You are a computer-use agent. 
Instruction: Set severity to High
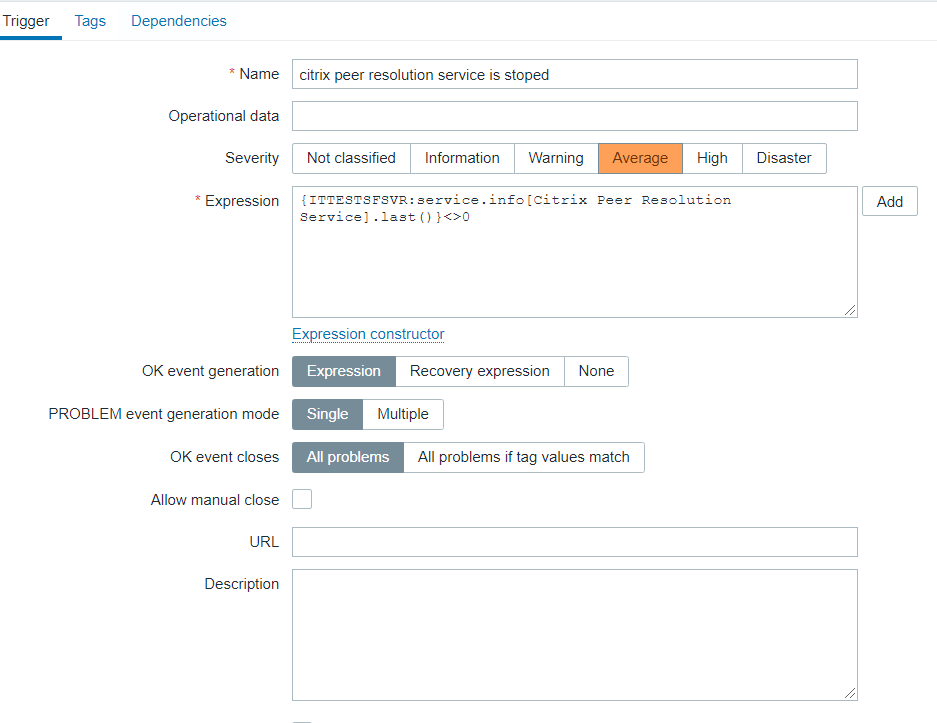point(712,158)
